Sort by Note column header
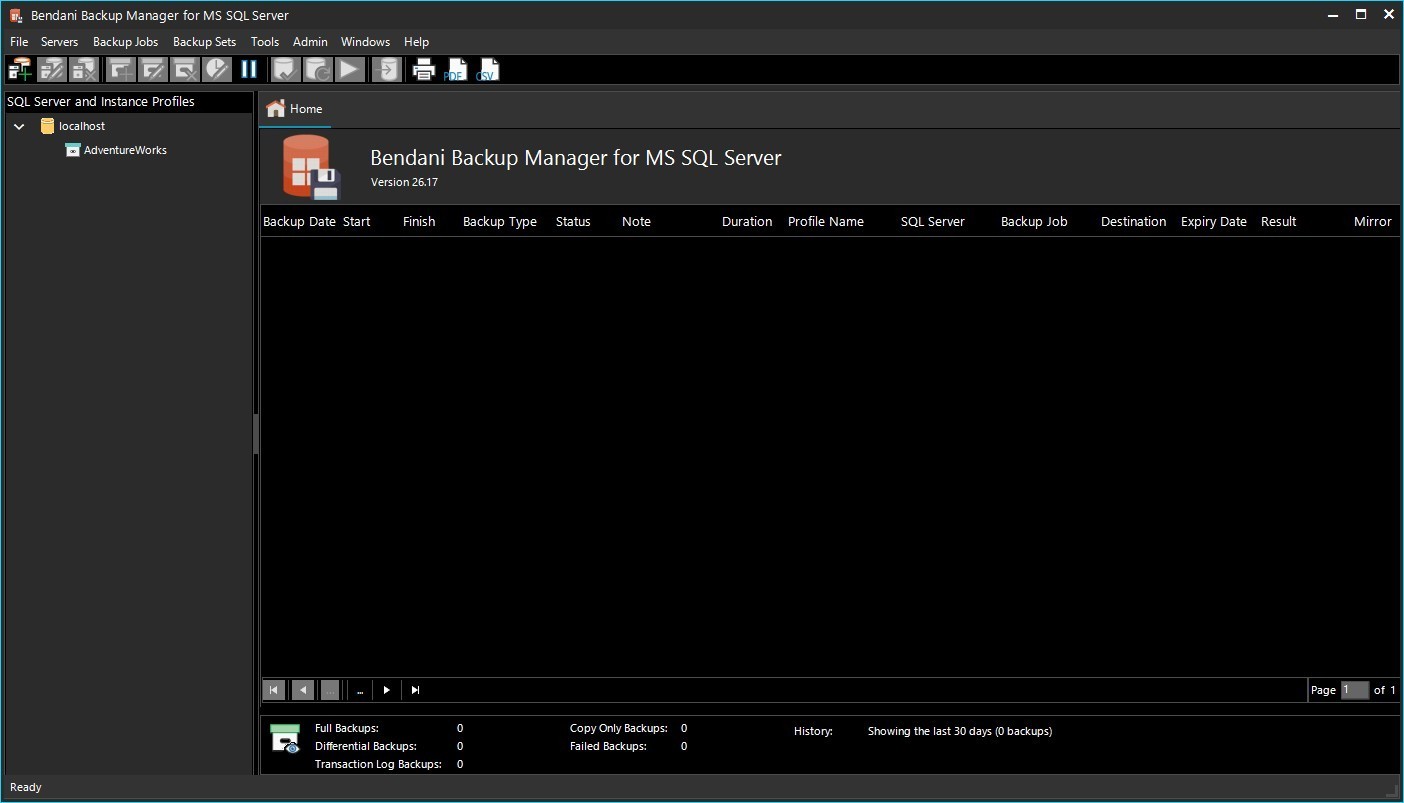The width and height of the screenshot is (1404, 803). (636, 222)
